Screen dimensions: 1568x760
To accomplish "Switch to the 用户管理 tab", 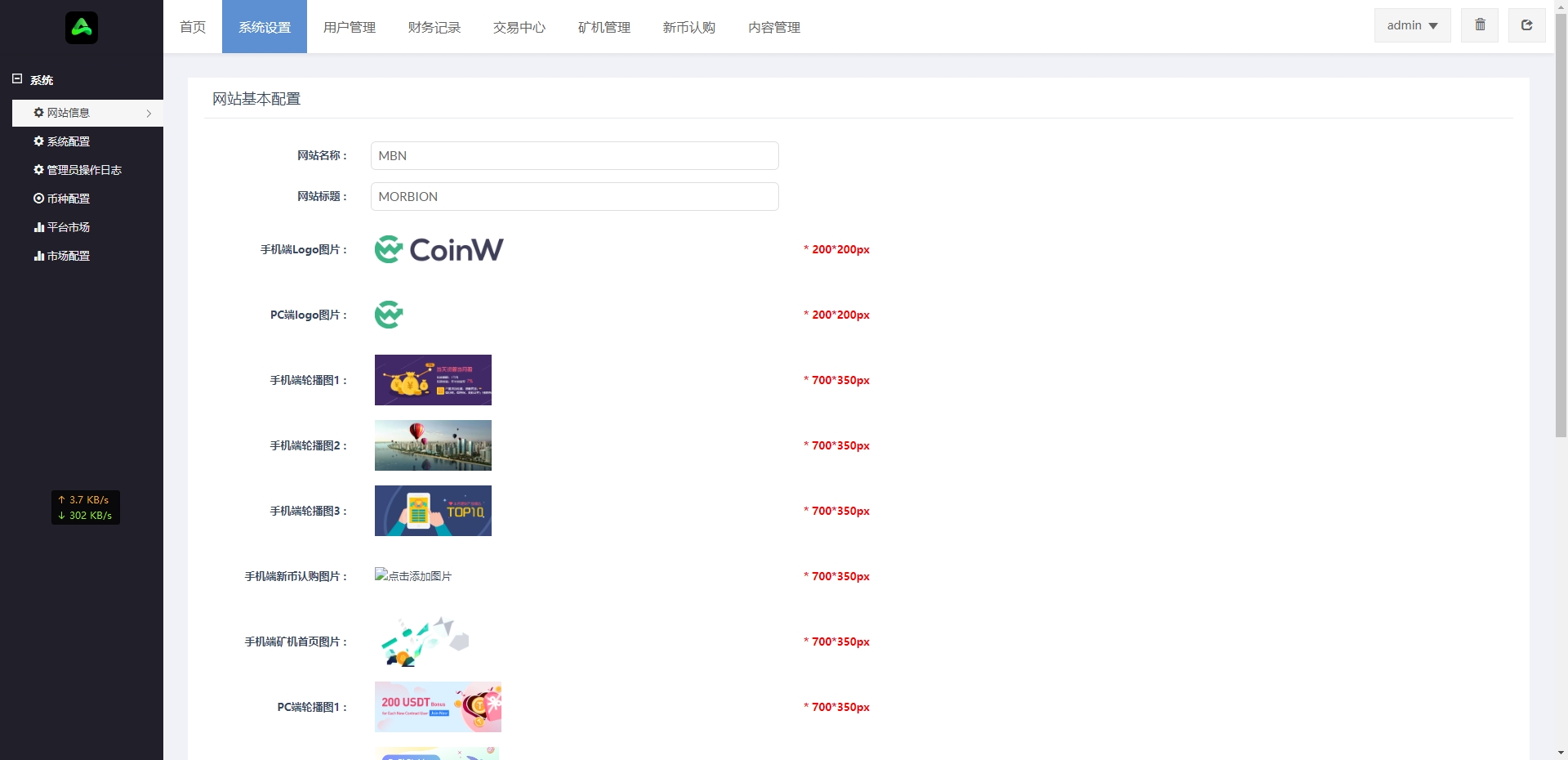I will point(350,27).
